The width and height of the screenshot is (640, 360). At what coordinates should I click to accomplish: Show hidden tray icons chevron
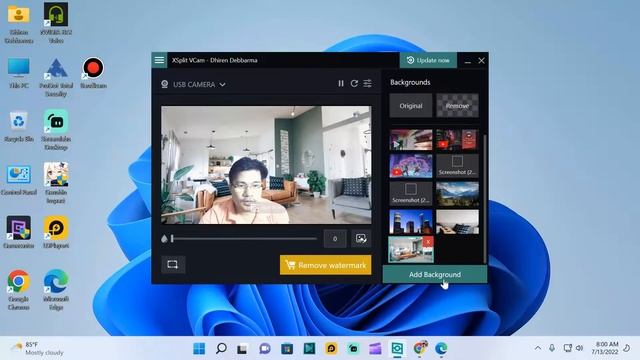click(x=538, y=348)
